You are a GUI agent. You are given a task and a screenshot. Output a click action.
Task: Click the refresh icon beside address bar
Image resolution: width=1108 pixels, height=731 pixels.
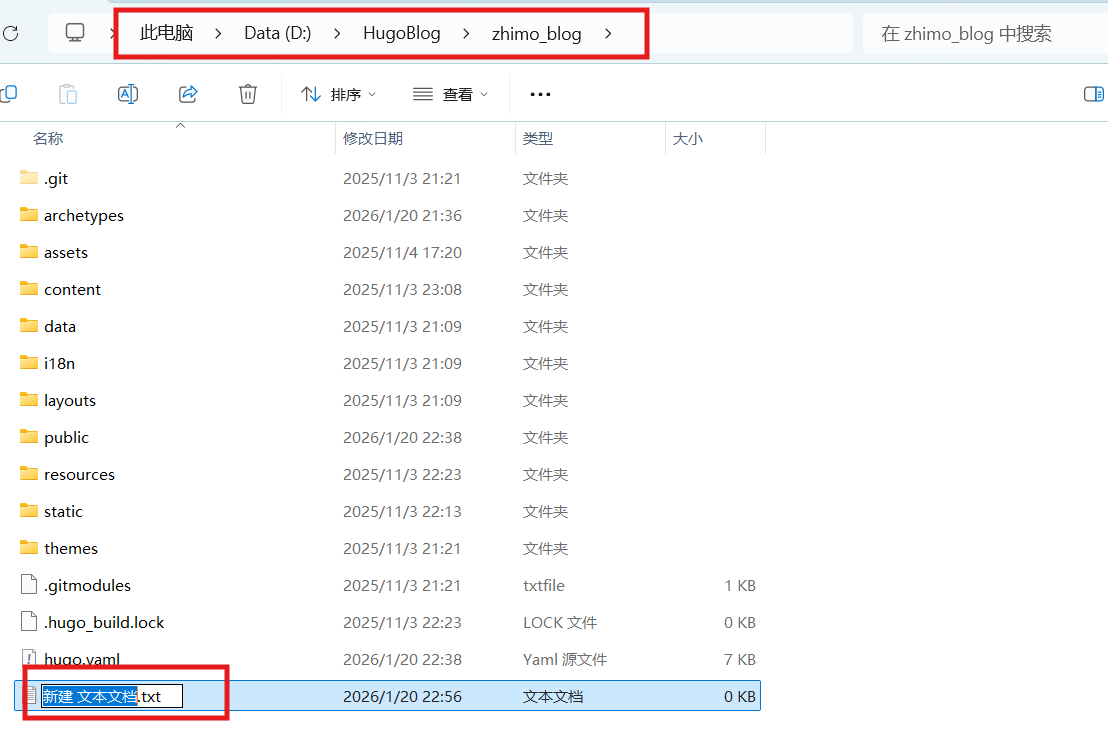(11, 33)
